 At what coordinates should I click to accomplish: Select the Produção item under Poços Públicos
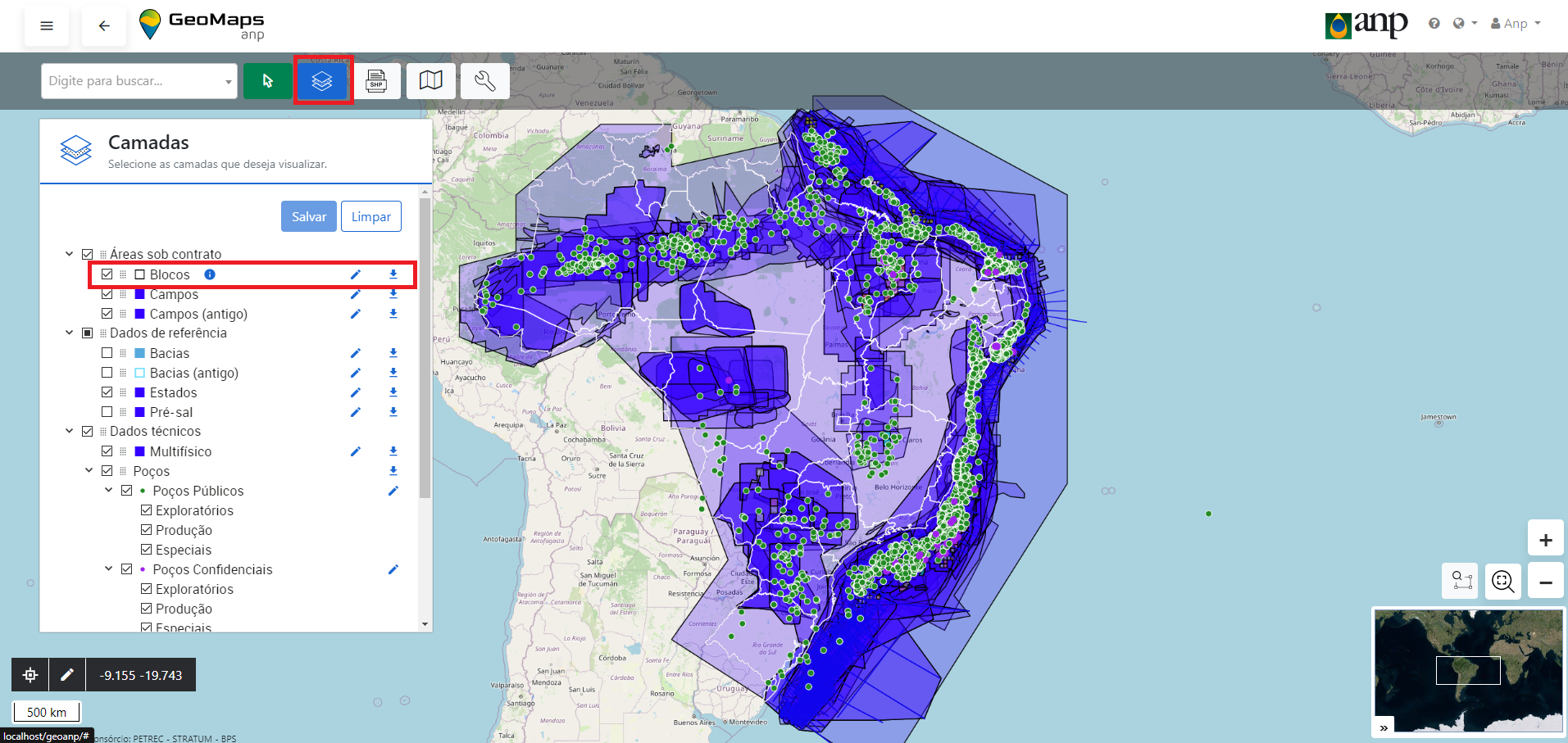184,530
